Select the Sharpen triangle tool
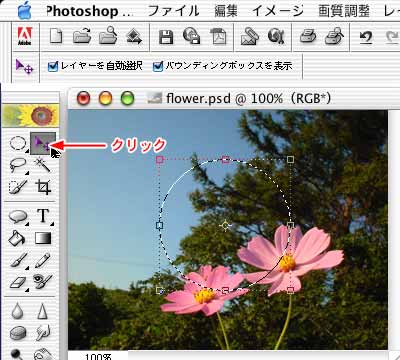 (42, 311)
